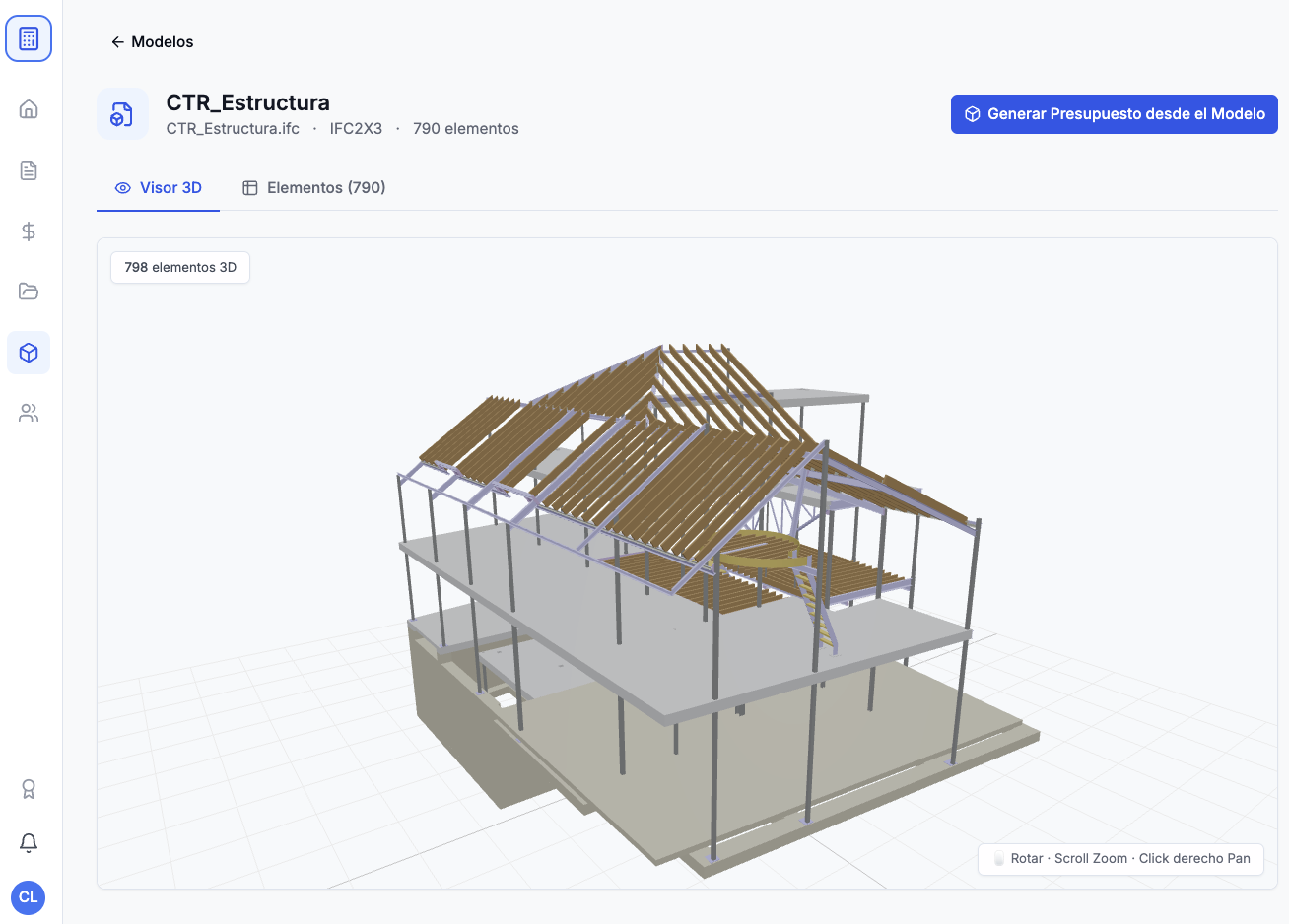Click Generar Presupuesto desde el Modelo button
Viewport: 1289px width, 924px height.
[x=1114, y=114]
